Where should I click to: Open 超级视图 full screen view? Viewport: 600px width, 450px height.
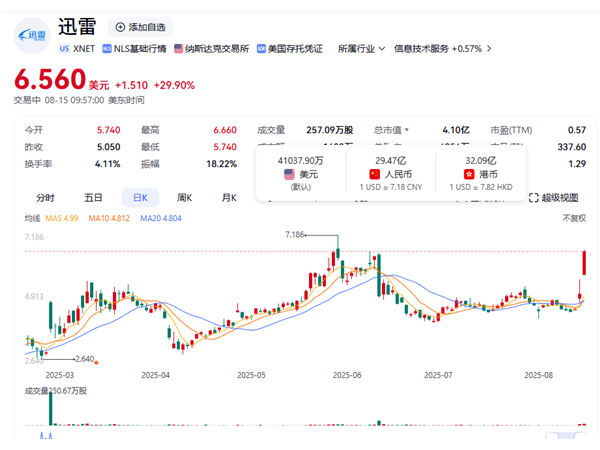click(x=553, y=198)
